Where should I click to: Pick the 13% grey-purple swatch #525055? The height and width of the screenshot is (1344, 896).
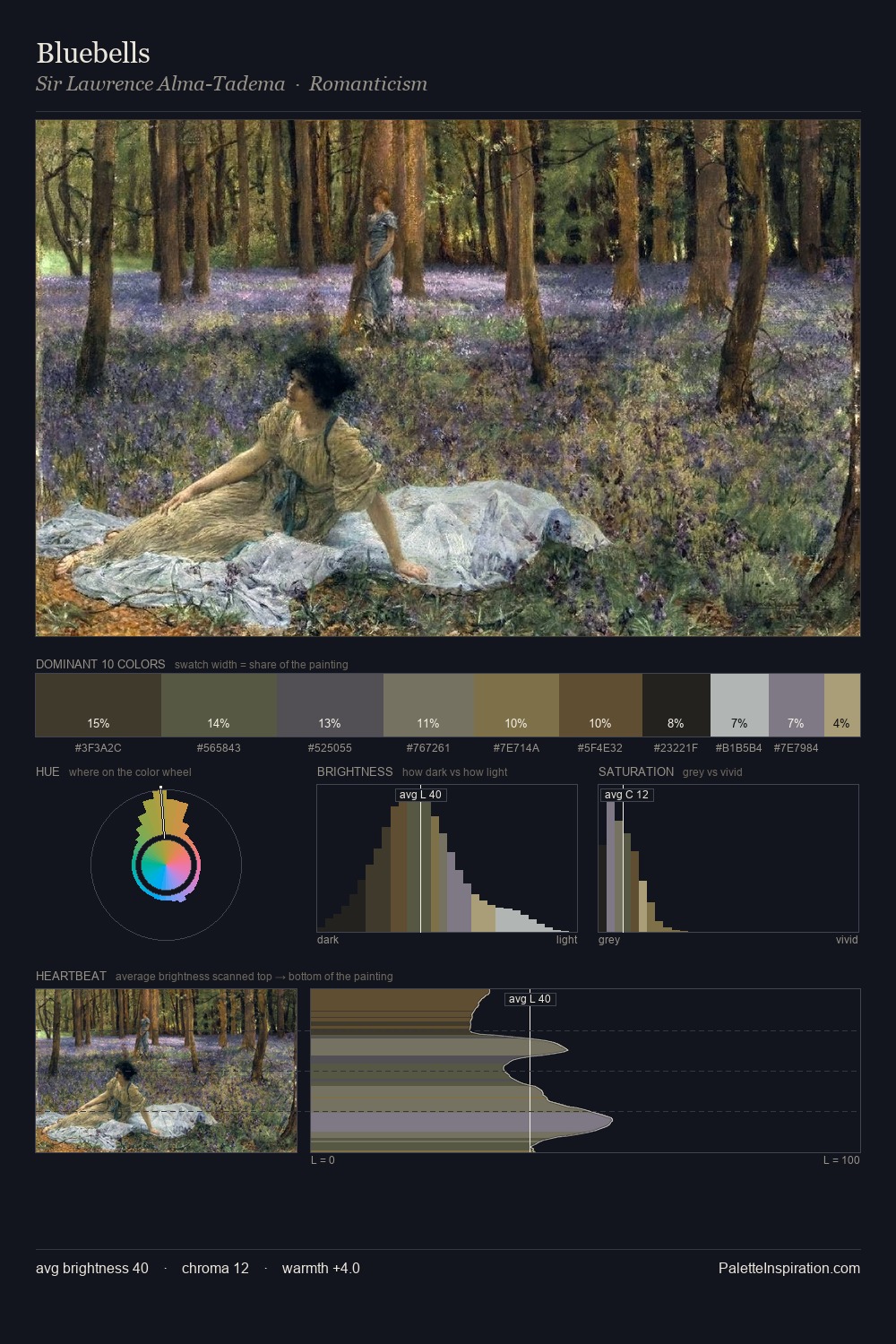pos(331,705)
